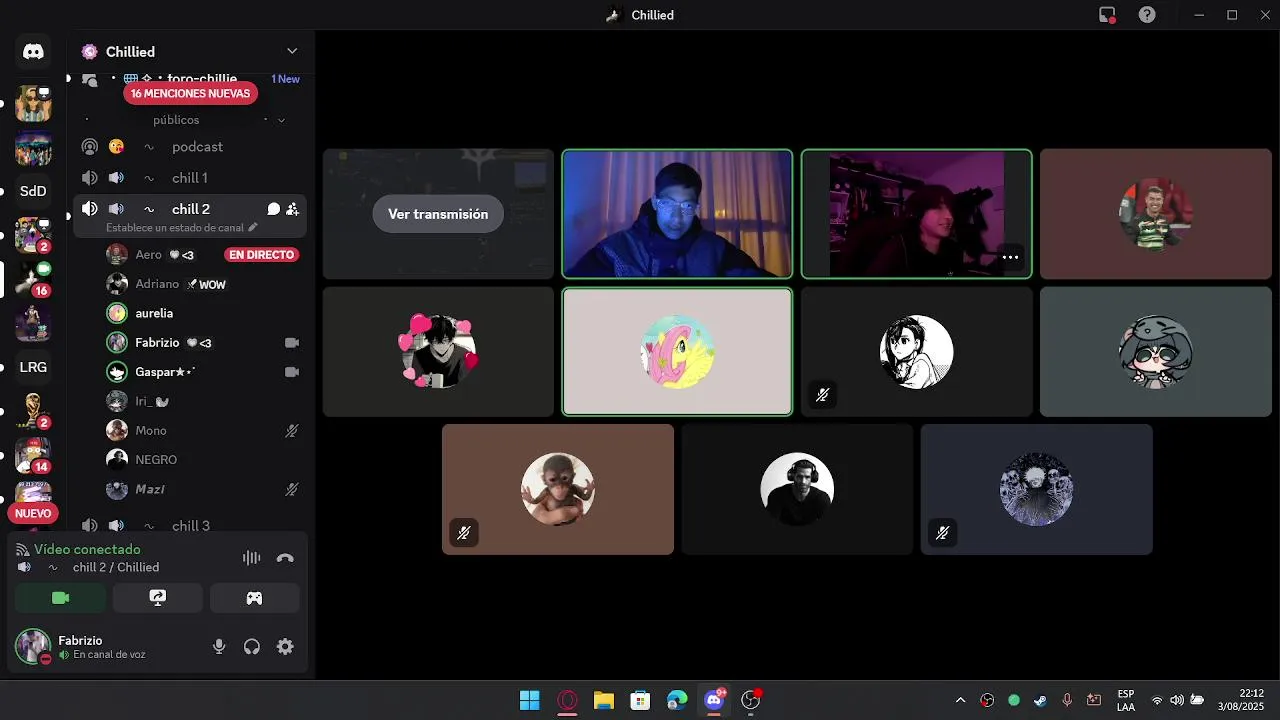The height and width of the screenshot is (720, 1280).
Task: Turn off camera with green video button
Action: tap(60, 598)
